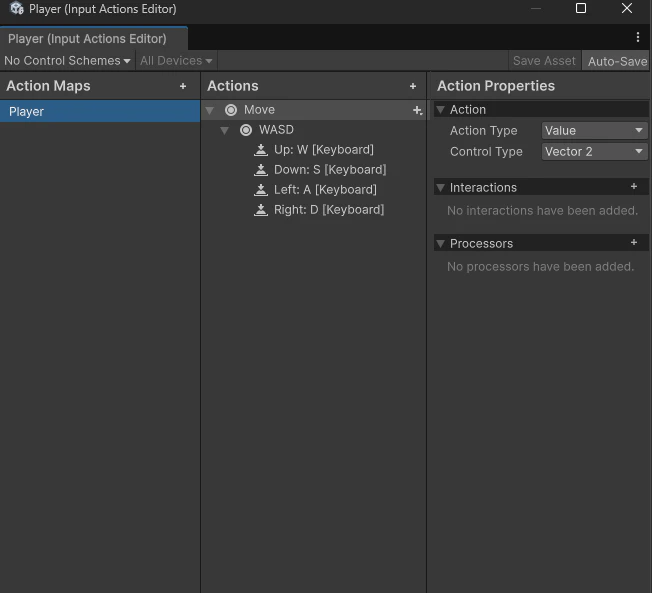Click the Unity icon in title bar
The height and width of the screenshot is (593, 652).
point(17,8)
